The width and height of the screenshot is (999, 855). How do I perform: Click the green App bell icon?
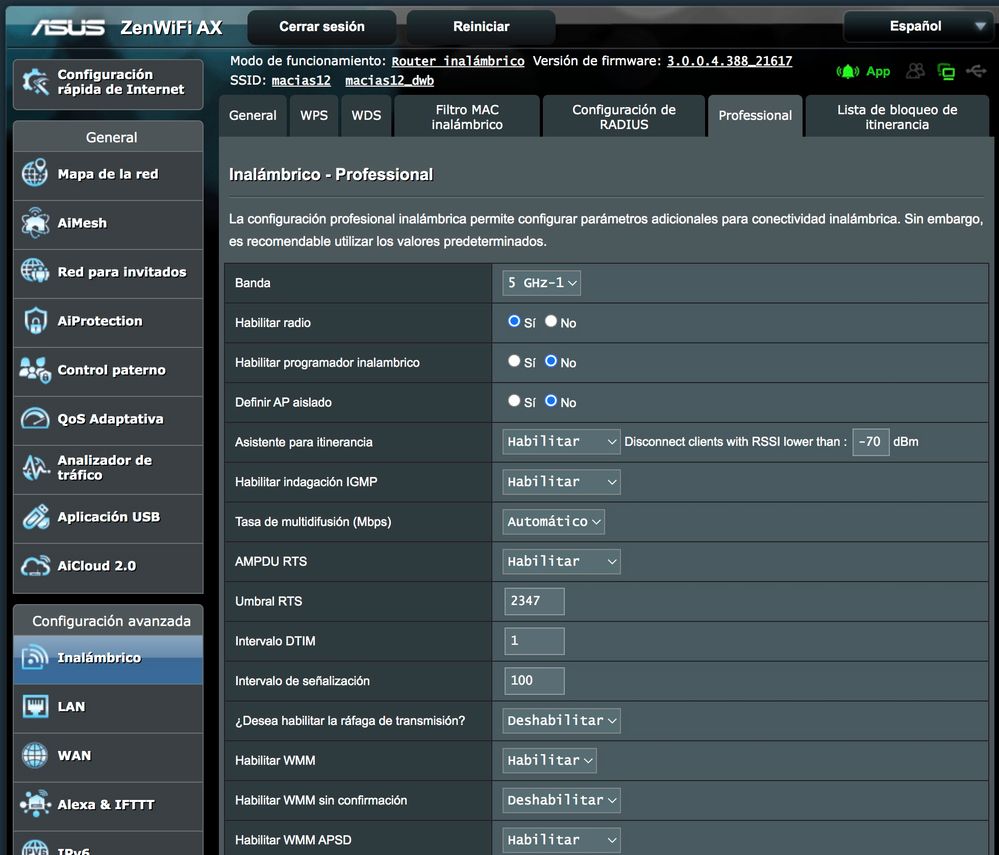tap(848, 71)
